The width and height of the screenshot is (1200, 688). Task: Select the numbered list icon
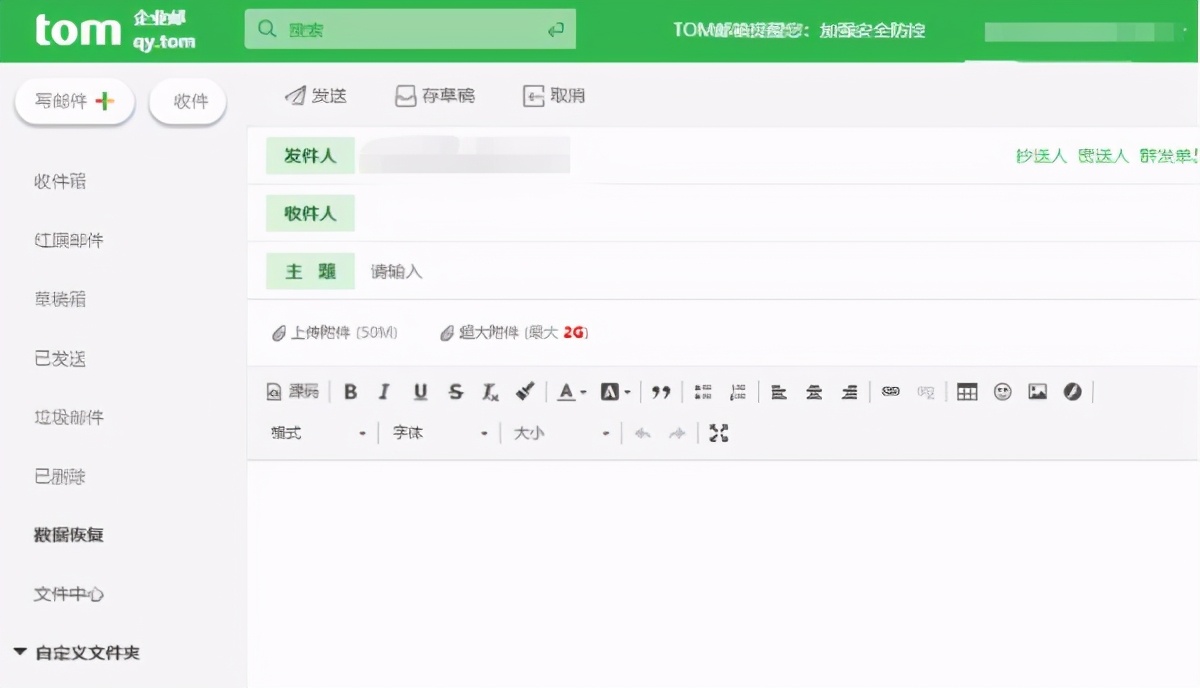pyautogui.click(x=739, y=391)
